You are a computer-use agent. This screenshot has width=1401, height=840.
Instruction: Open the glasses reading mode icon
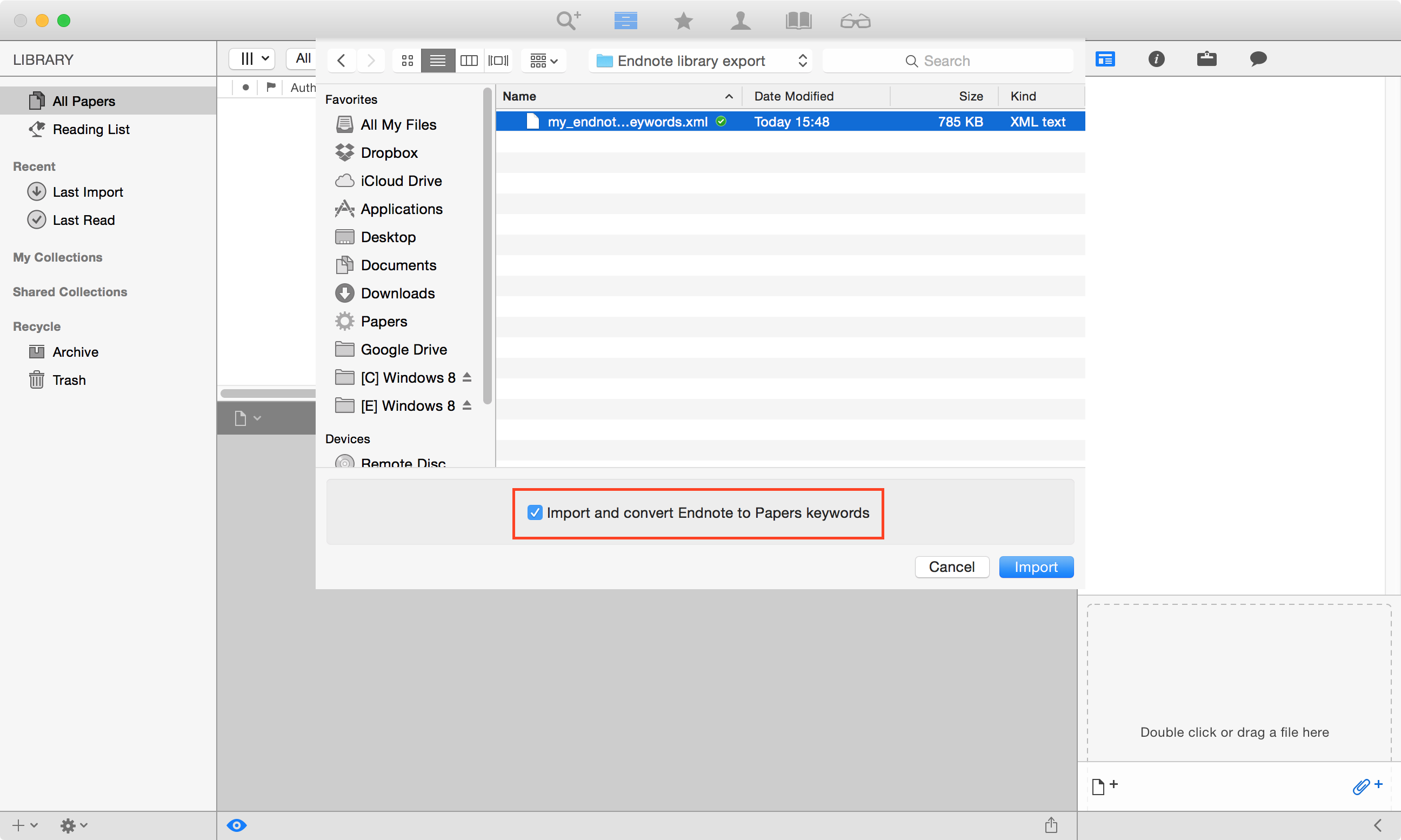tap(855, 22)
